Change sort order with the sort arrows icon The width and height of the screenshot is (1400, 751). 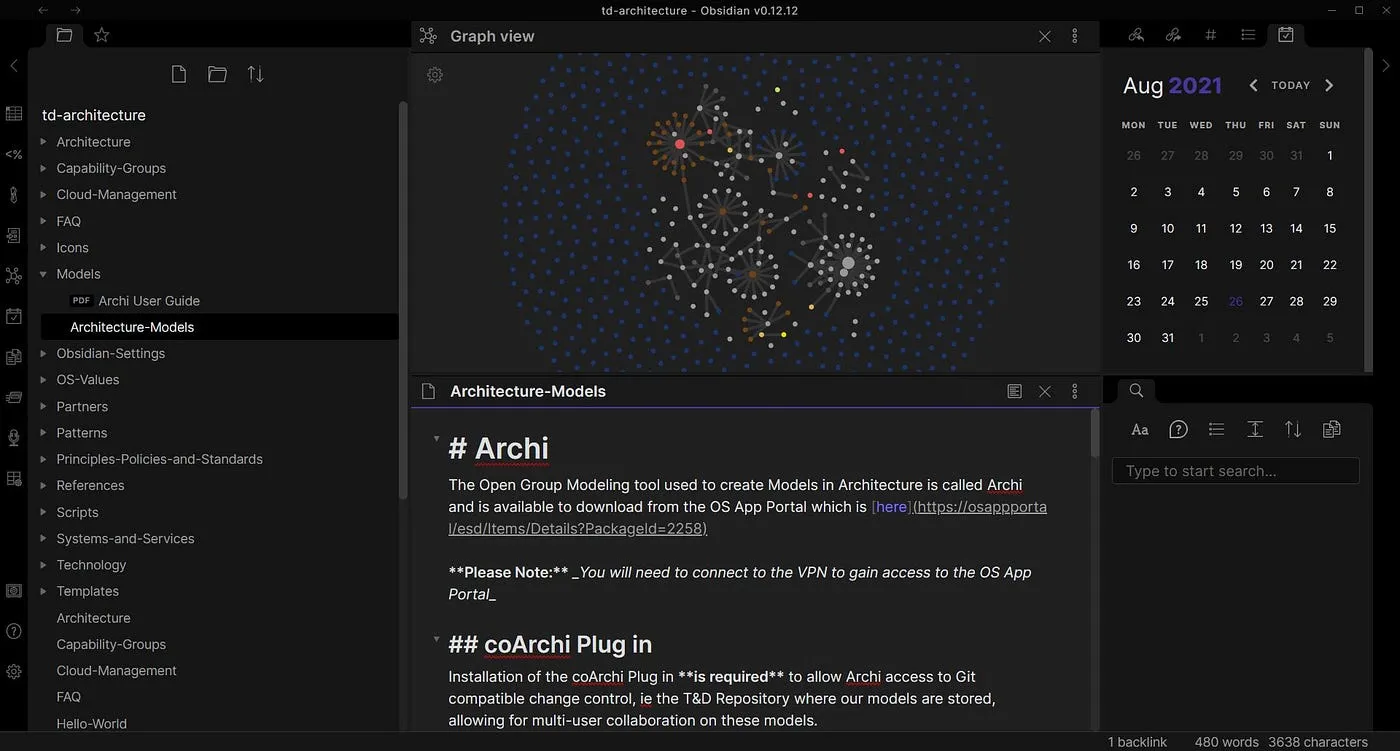(256, 74)
